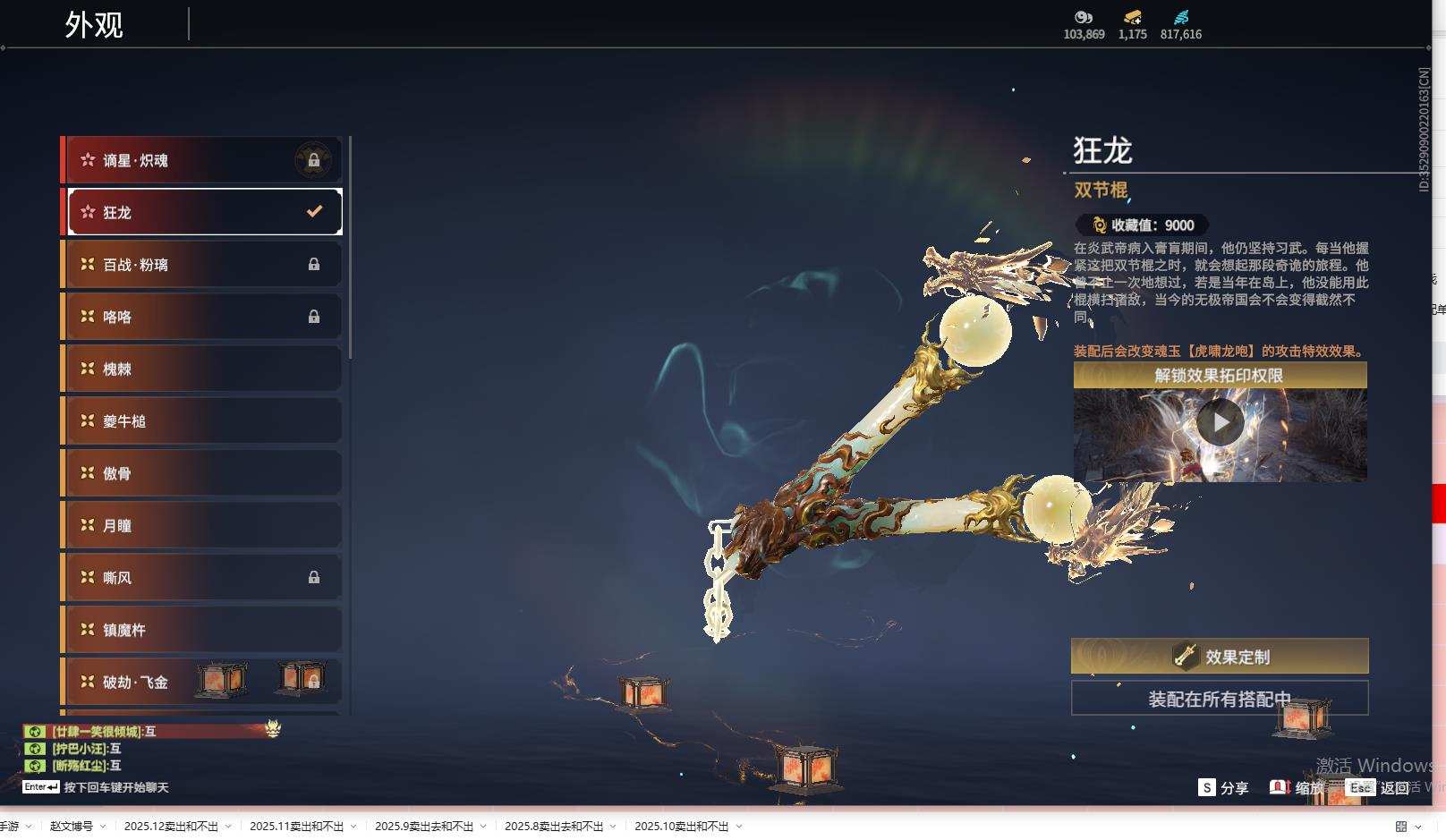Image resolution: width=1446 pixels, height=840 pixels.
Task: Click the star rarity icon beside 摘星·炽魂
Action: (x=88, y=160)
